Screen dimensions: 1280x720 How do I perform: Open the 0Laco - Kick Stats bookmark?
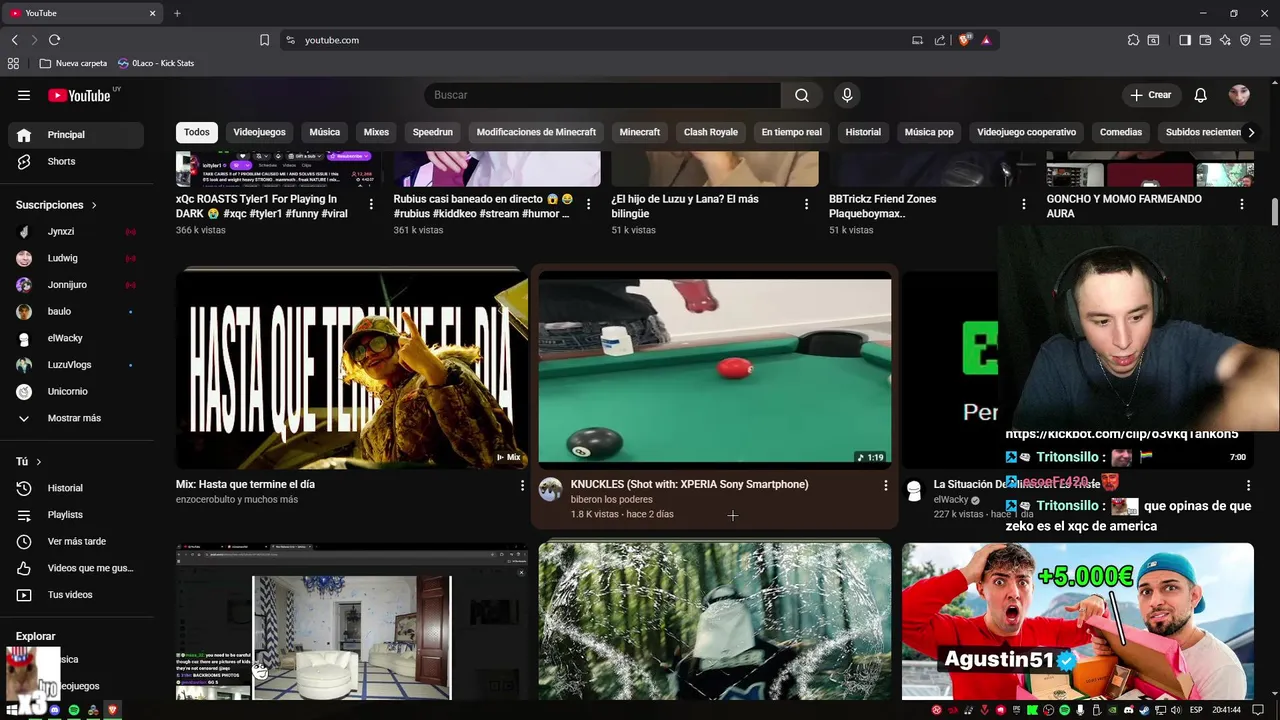156,63
